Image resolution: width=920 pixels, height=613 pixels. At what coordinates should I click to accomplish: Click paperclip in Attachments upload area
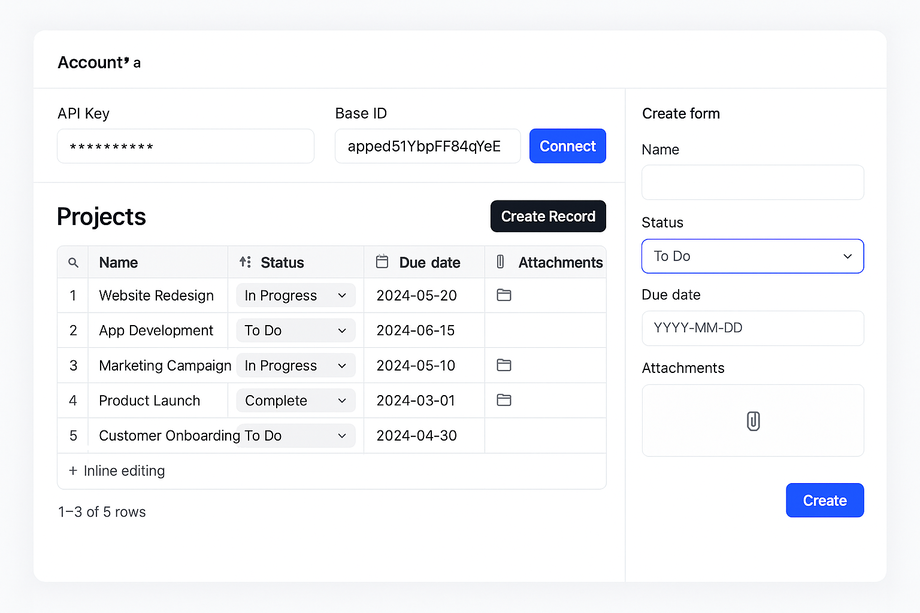tap(753, 421)
